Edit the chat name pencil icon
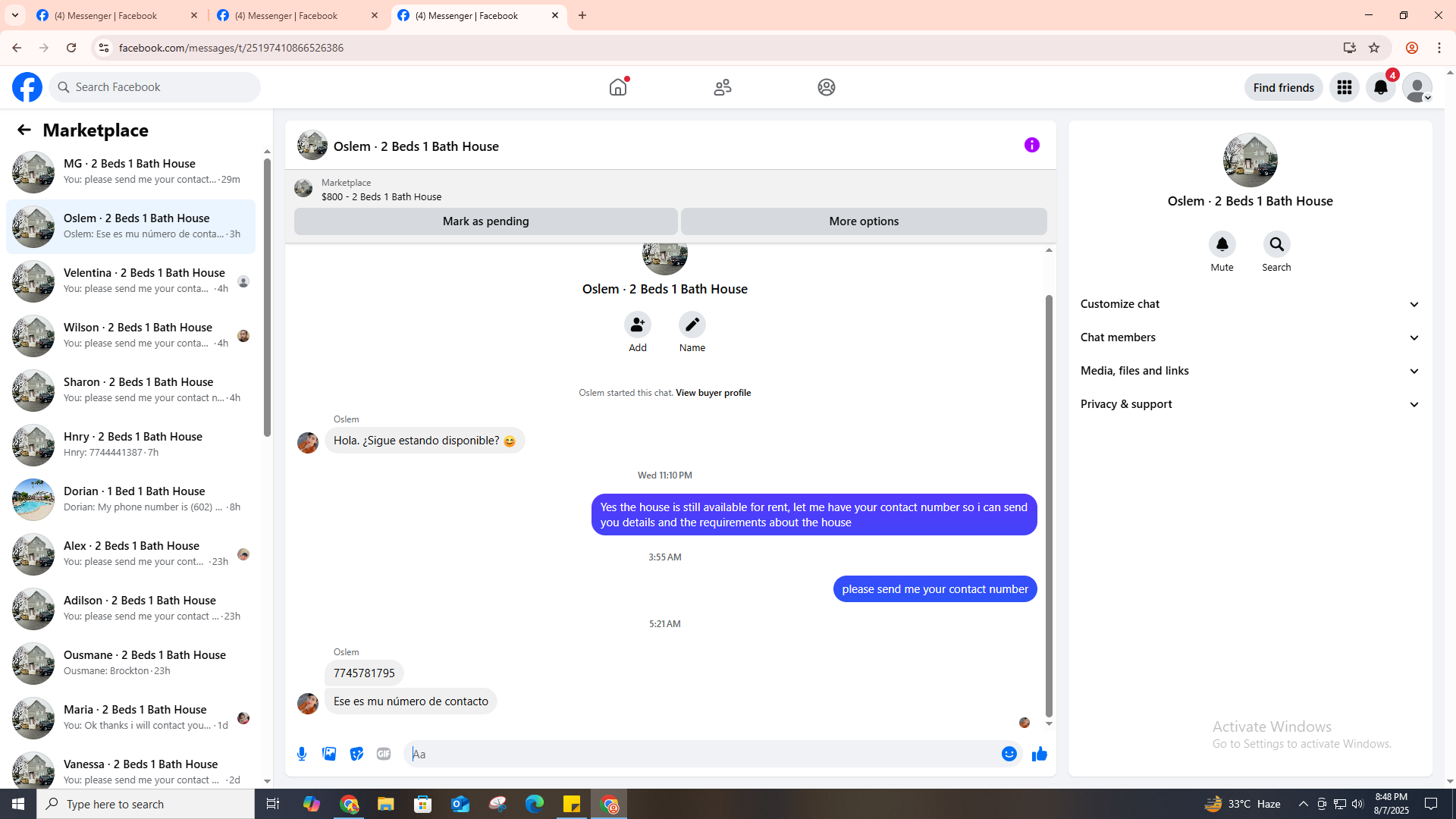1456x819 pixels. tap(692, 325)
